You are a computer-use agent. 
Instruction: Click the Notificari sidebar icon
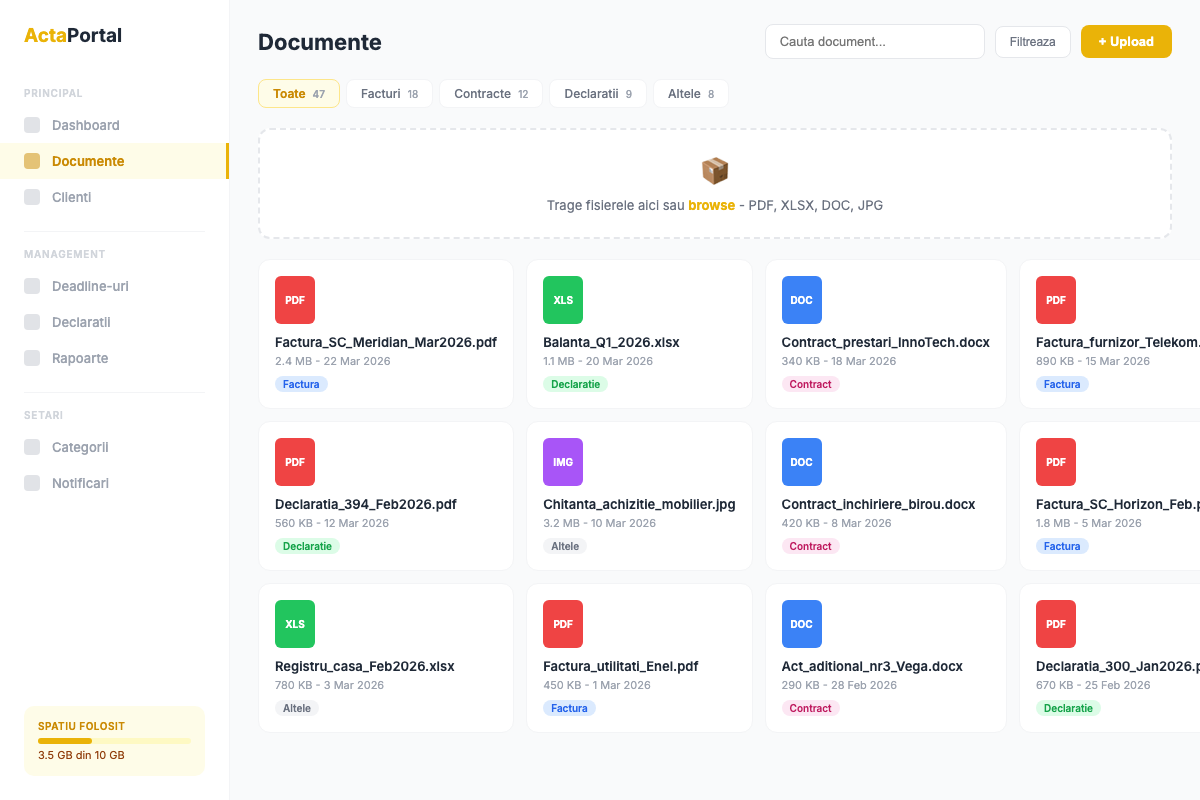click(30, 483)
